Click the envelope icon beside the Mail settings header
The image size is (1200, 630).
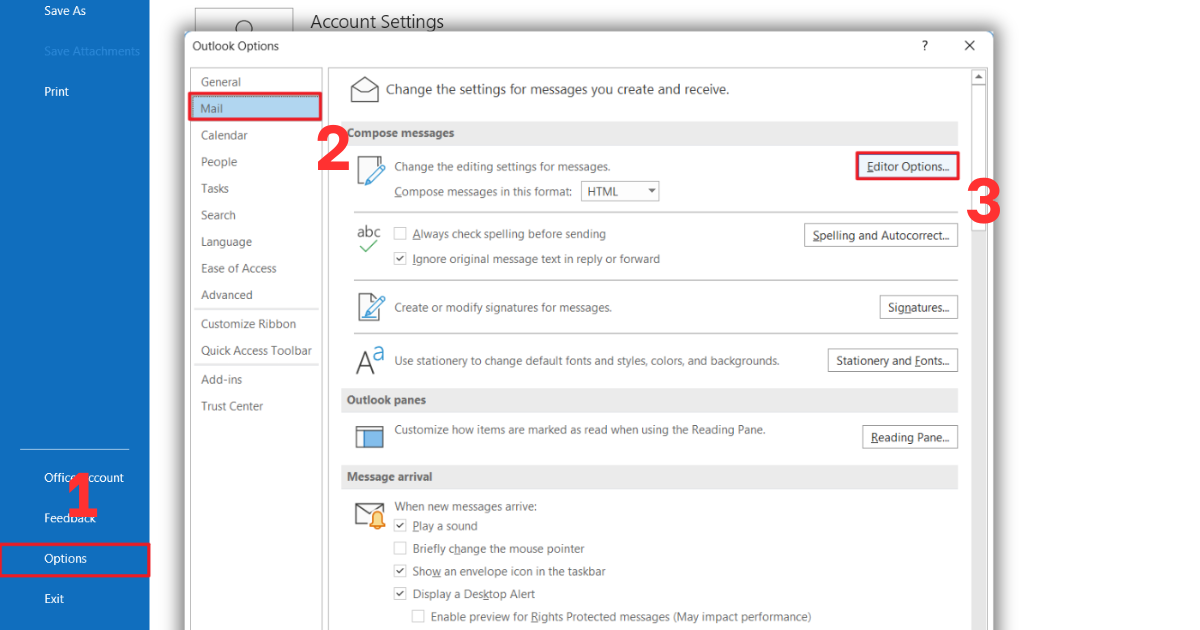tap(365, 89)
